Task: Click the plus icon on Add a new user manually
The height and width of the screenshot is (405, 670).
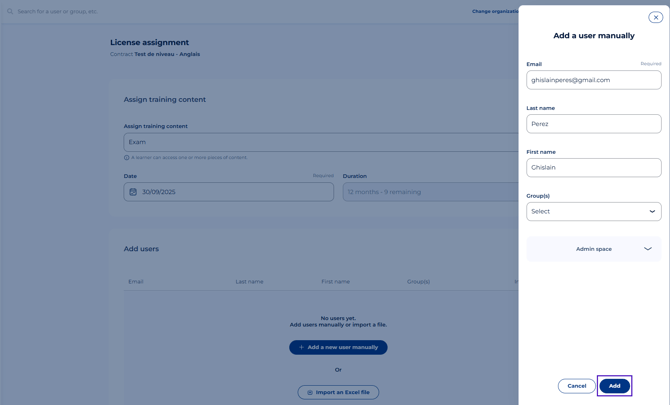Action: [301, 347]
